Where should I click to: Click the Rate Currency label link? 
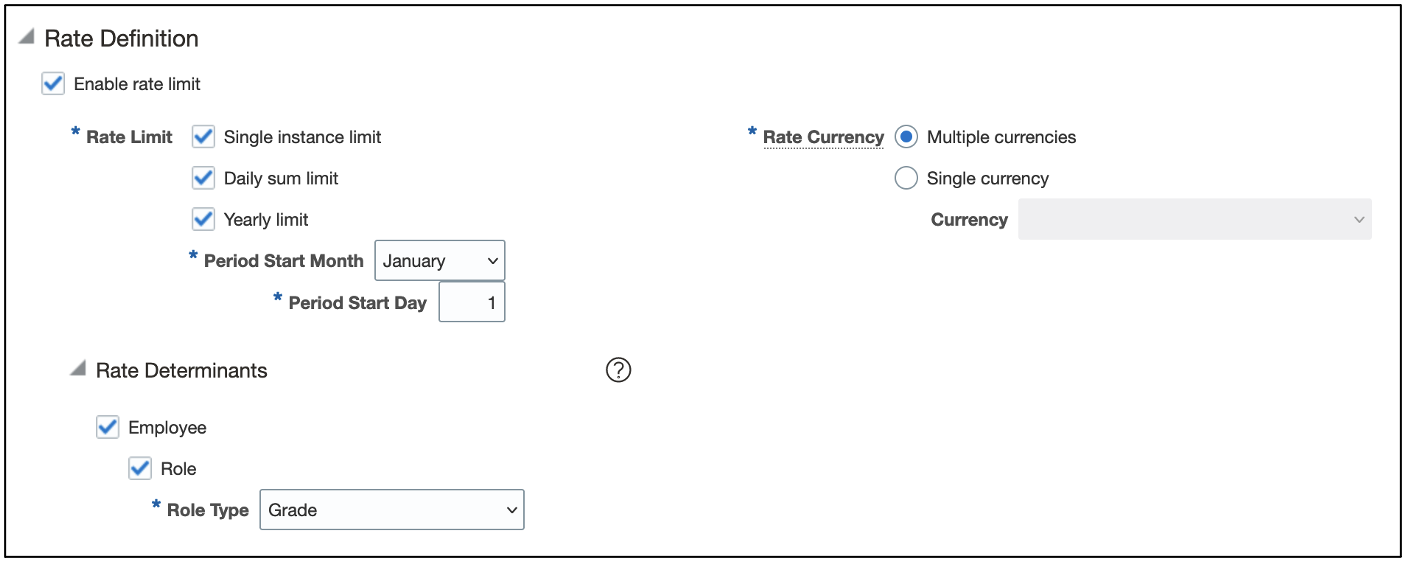coord(823,137)
